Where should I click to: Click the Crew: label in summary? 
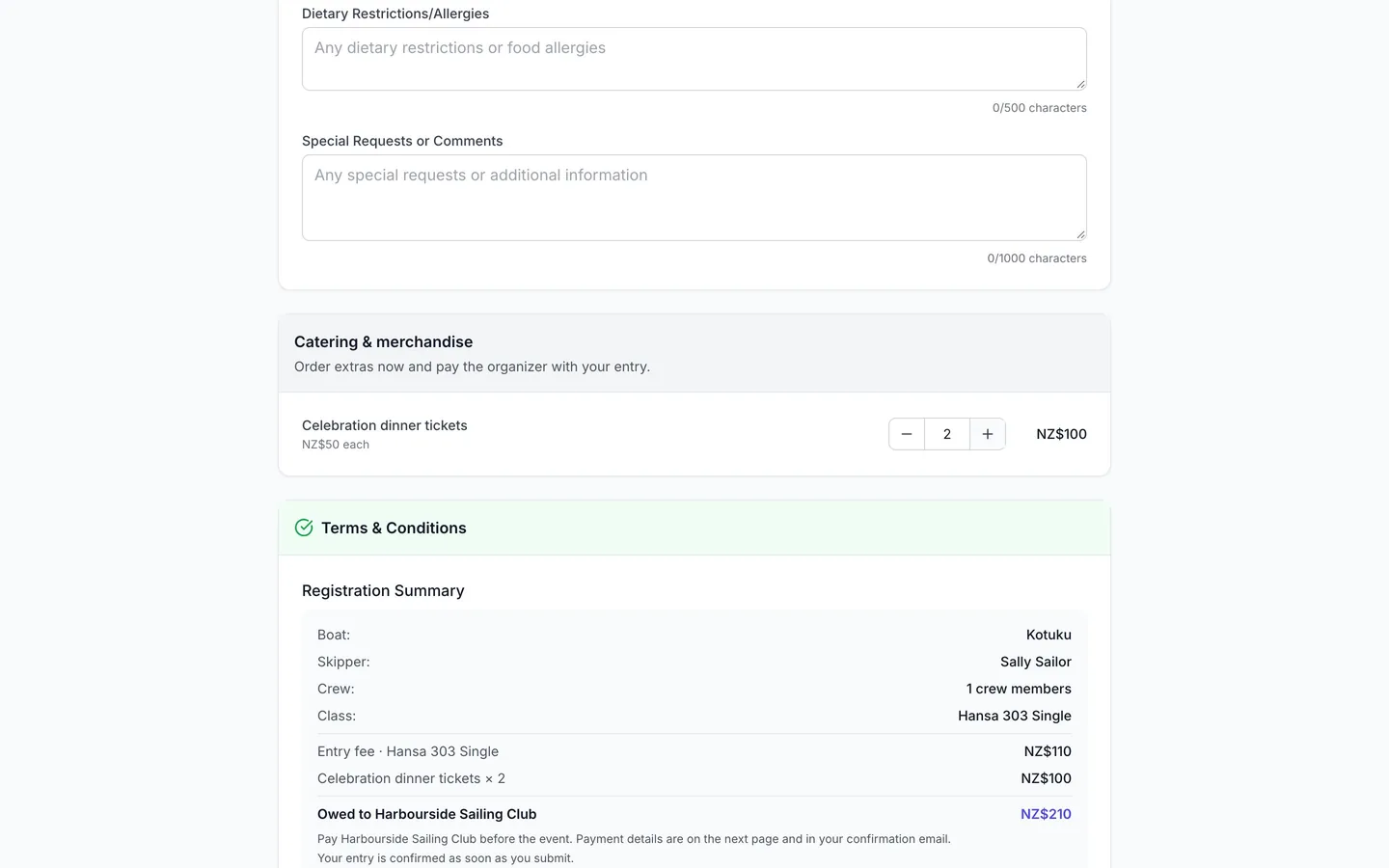point(336,689)
